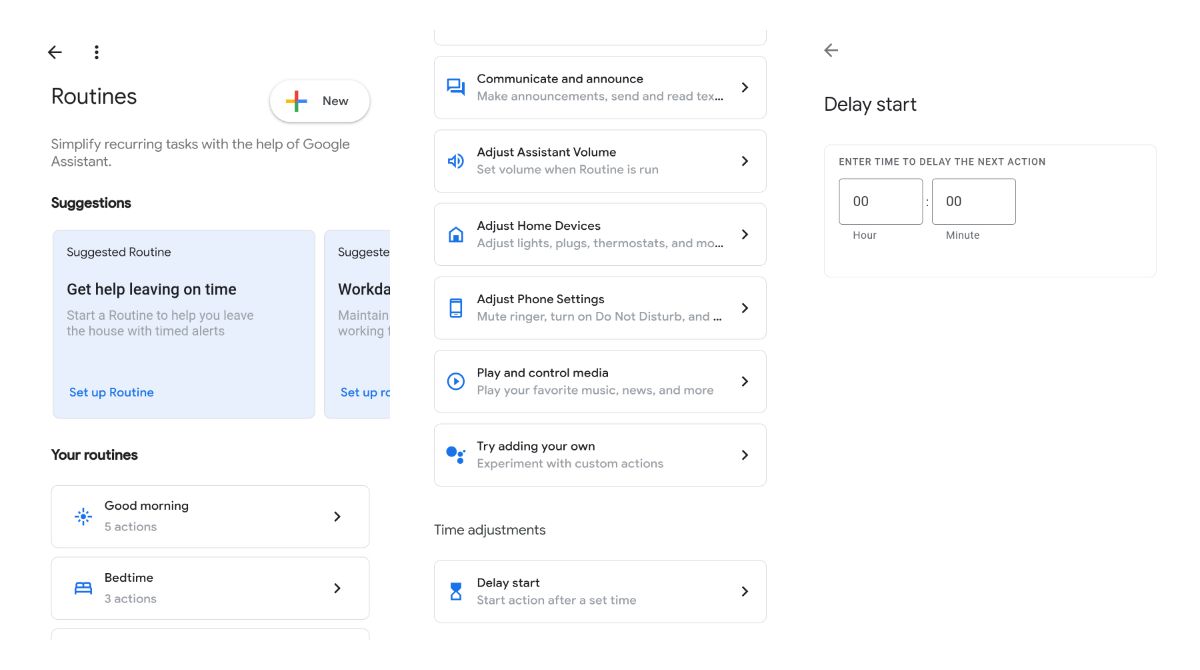Click the Delay start hourglass icon
Screen dimensions: 1200x670
click(x=456, y=591)
